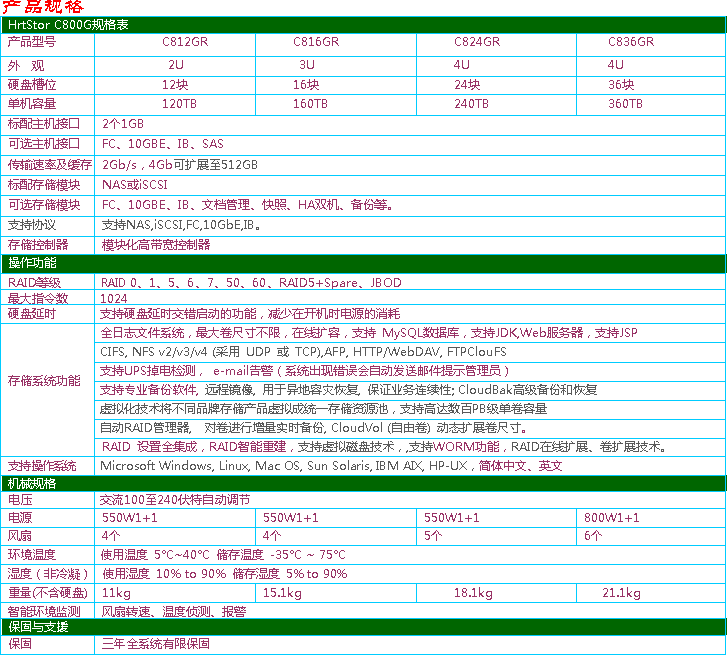Click the environment temperature value '5°C~40°C'

(182, 555)
